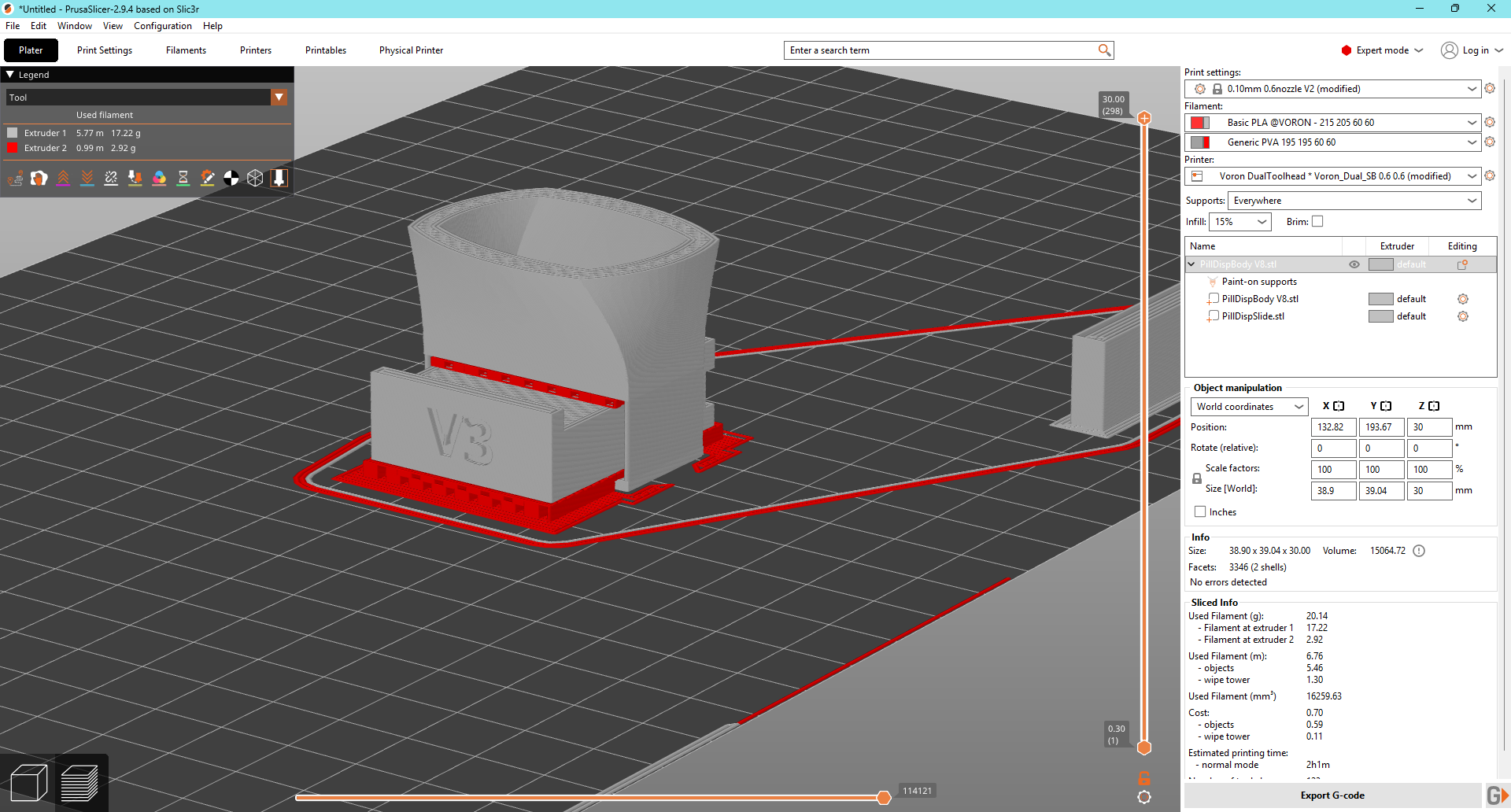1511x812 pixels.
Task: Toggle travel moves visibility icon in legend
Action: tap(15, 179)
